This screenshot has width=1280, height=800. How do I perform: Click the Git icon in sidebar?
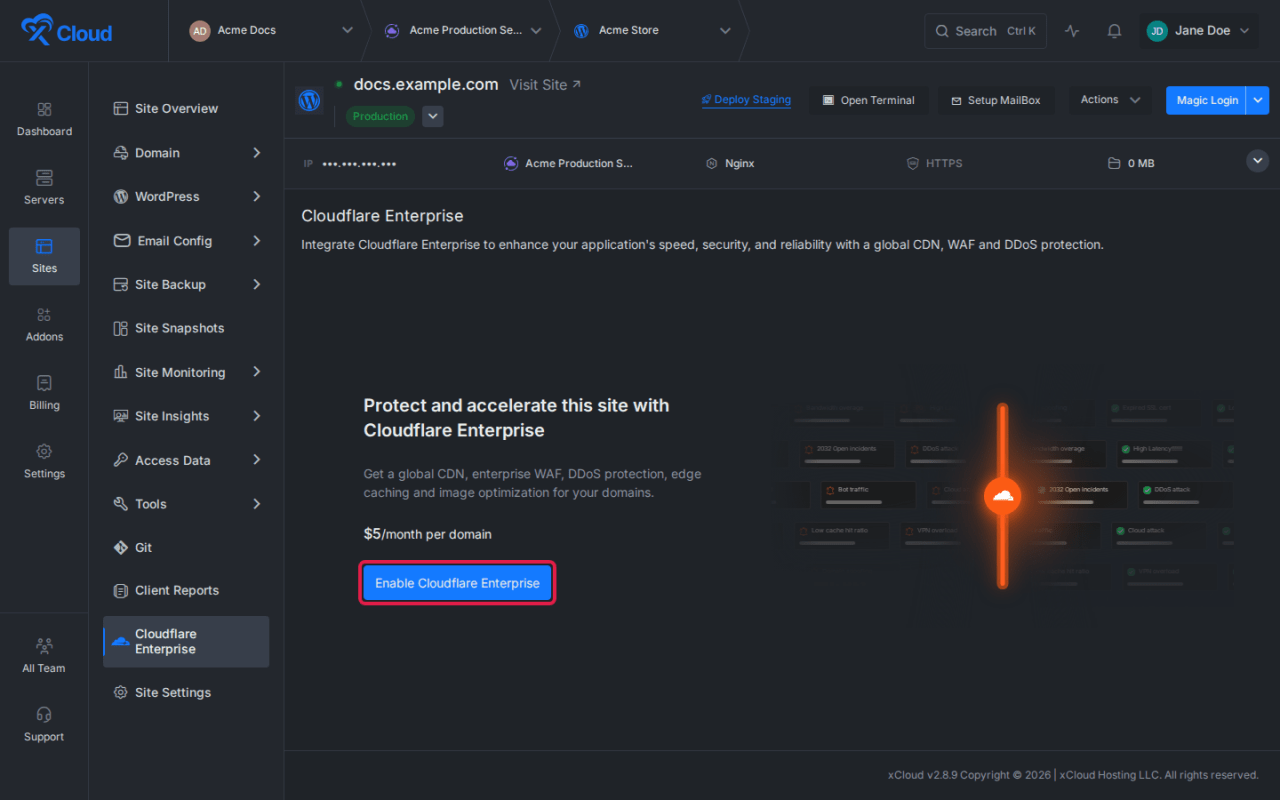pos(120,547)
